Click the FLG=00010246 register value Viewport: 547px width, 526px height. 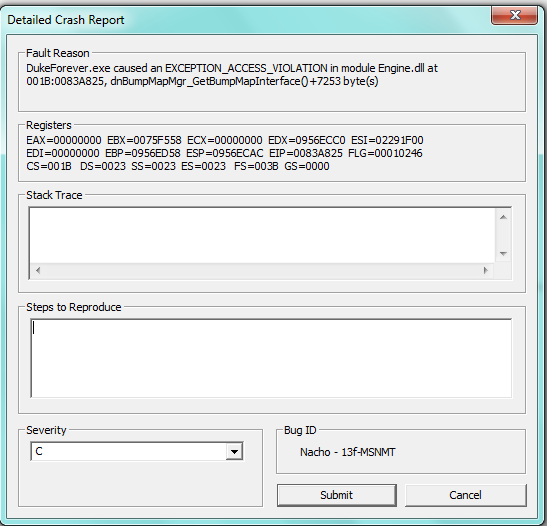tap(385, 153)
